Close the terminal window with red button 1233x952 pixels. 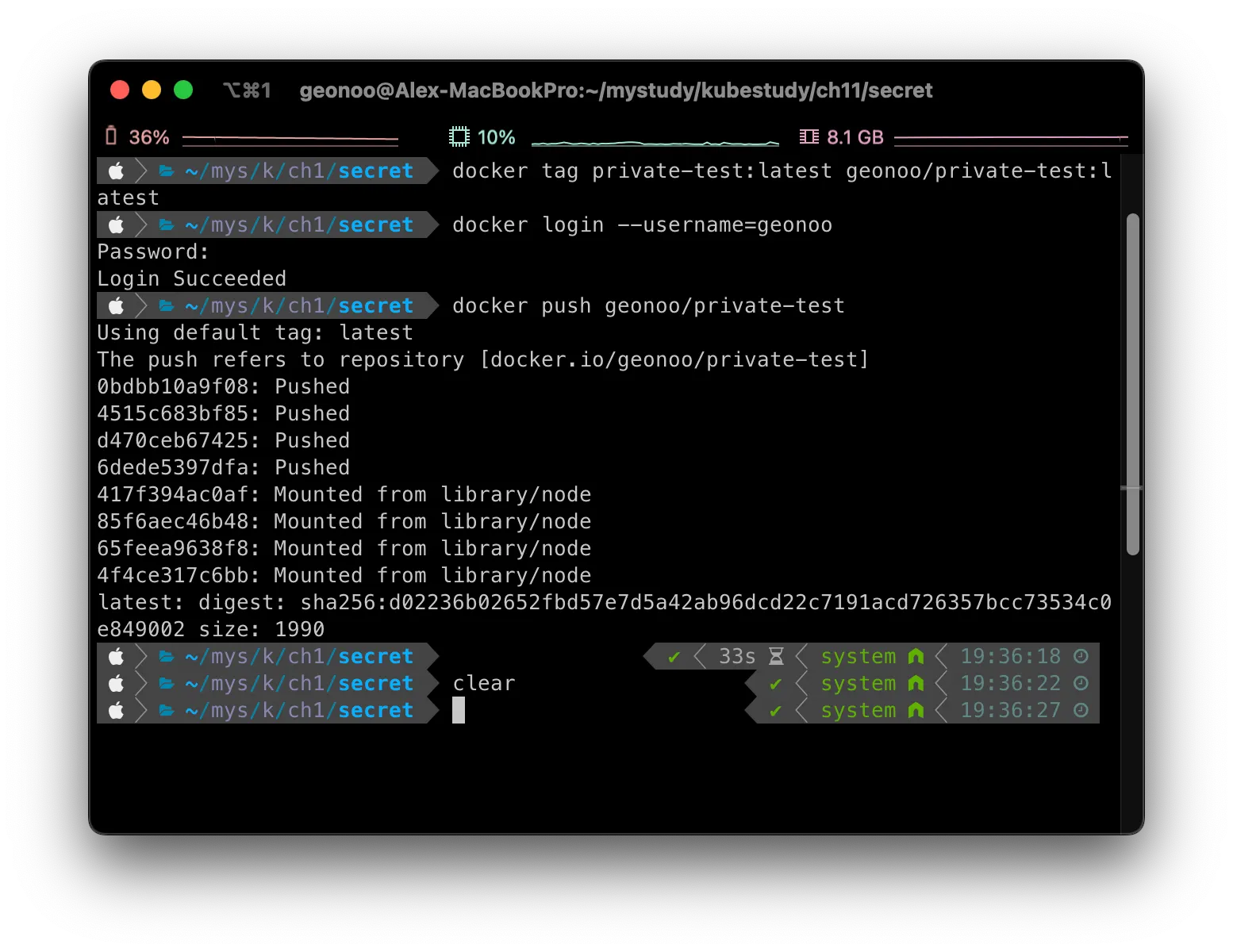click(x=120, y=90)
